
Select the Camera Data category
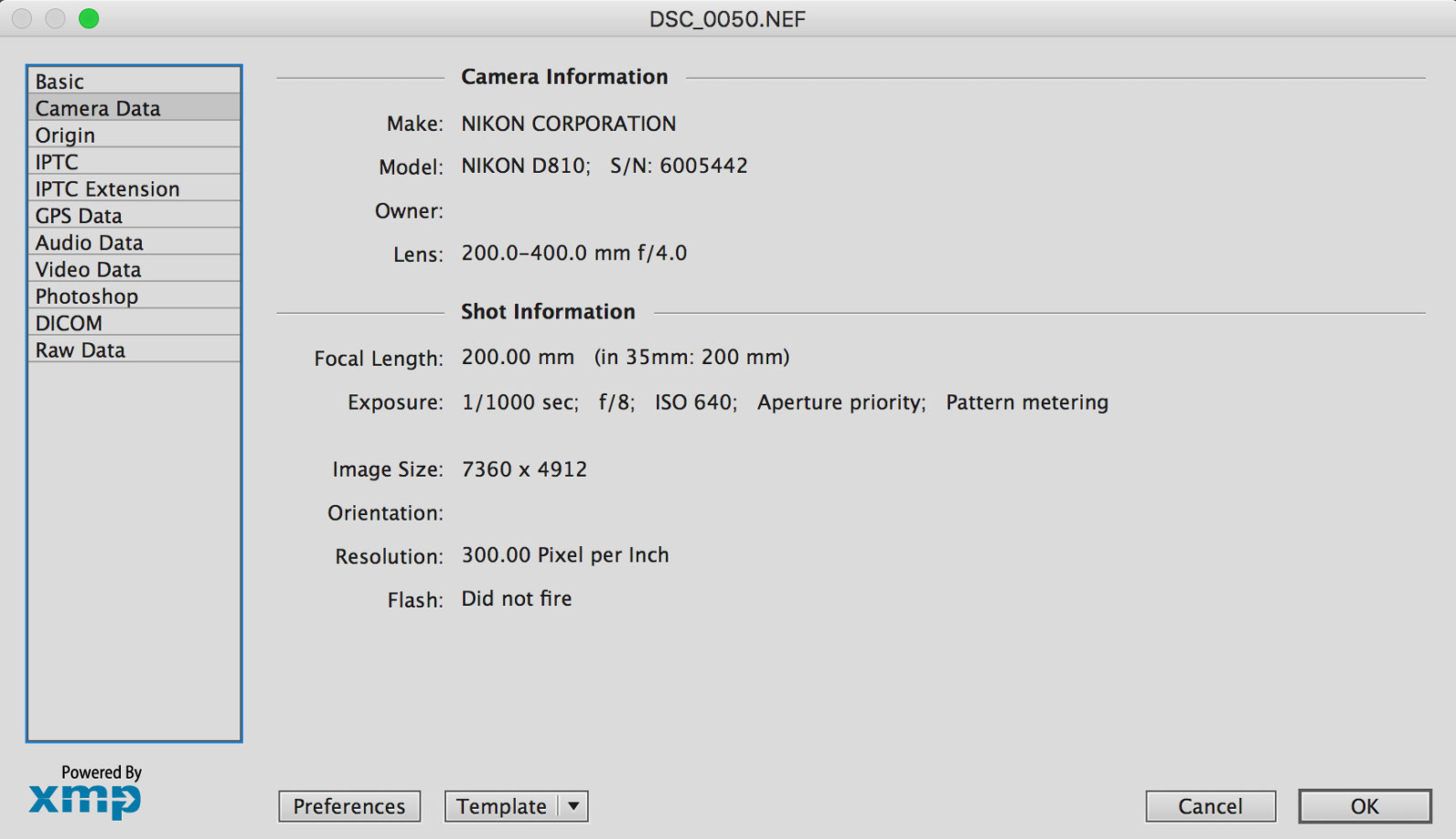tap(134, 107)
